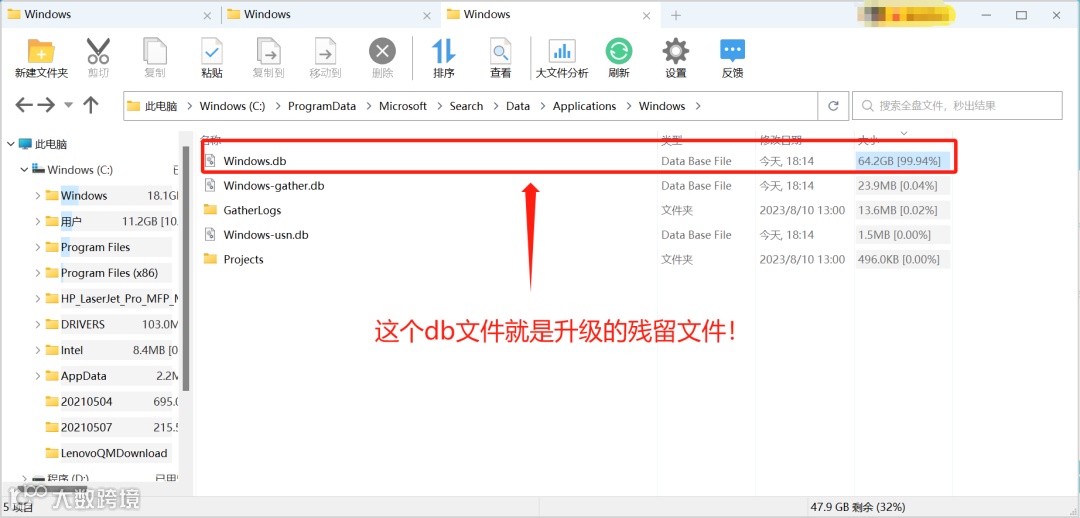Select folder 20210507 in tree
The width and height of the screenshot is (1080, 518).
point(86,427)
